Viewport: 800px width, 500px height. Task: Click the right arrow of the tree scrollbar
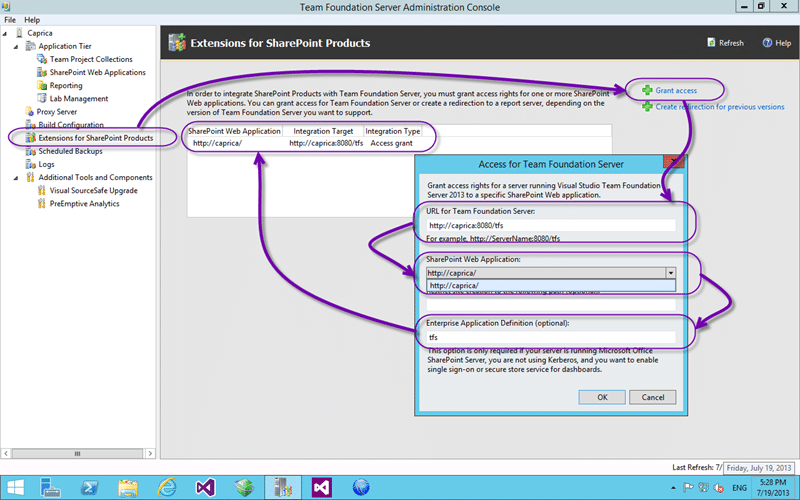[150, 453]
